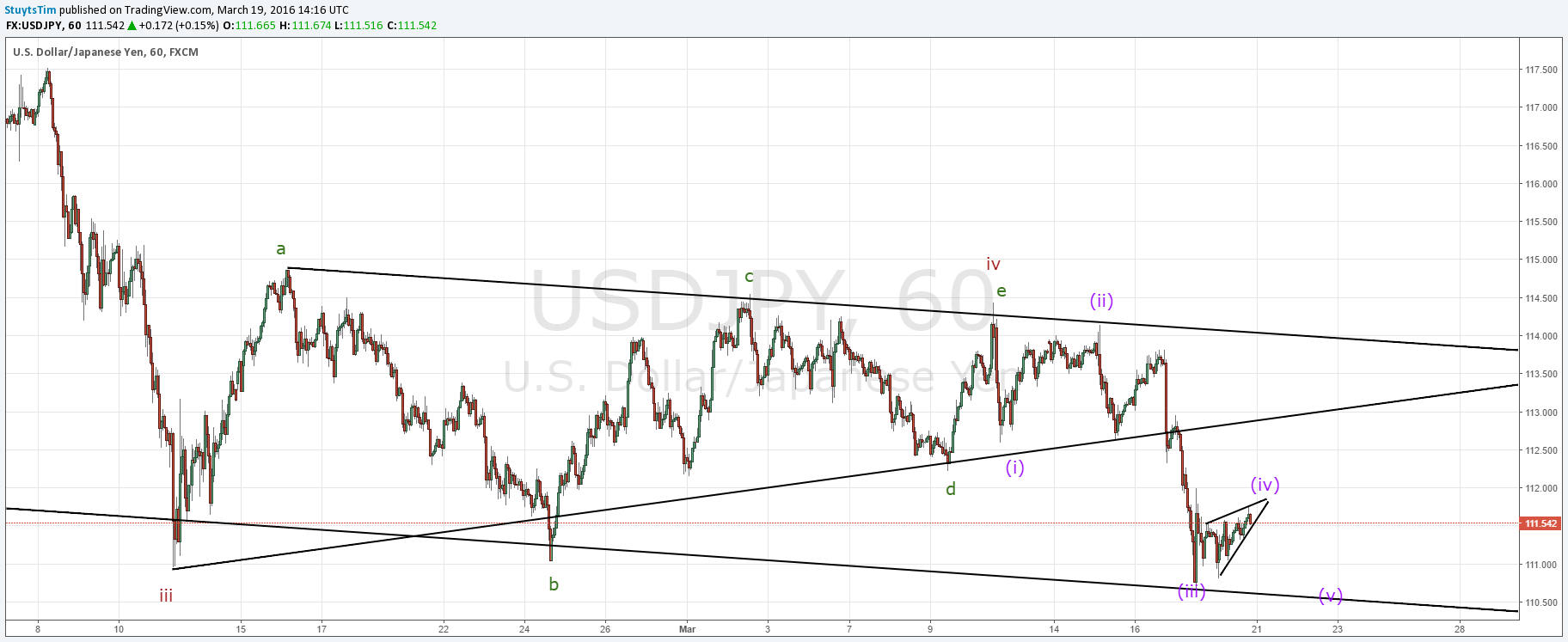Viewport: 1568px width, 642px height.
Task: Click date axis label 22
Action: click(x=444, y=629)
